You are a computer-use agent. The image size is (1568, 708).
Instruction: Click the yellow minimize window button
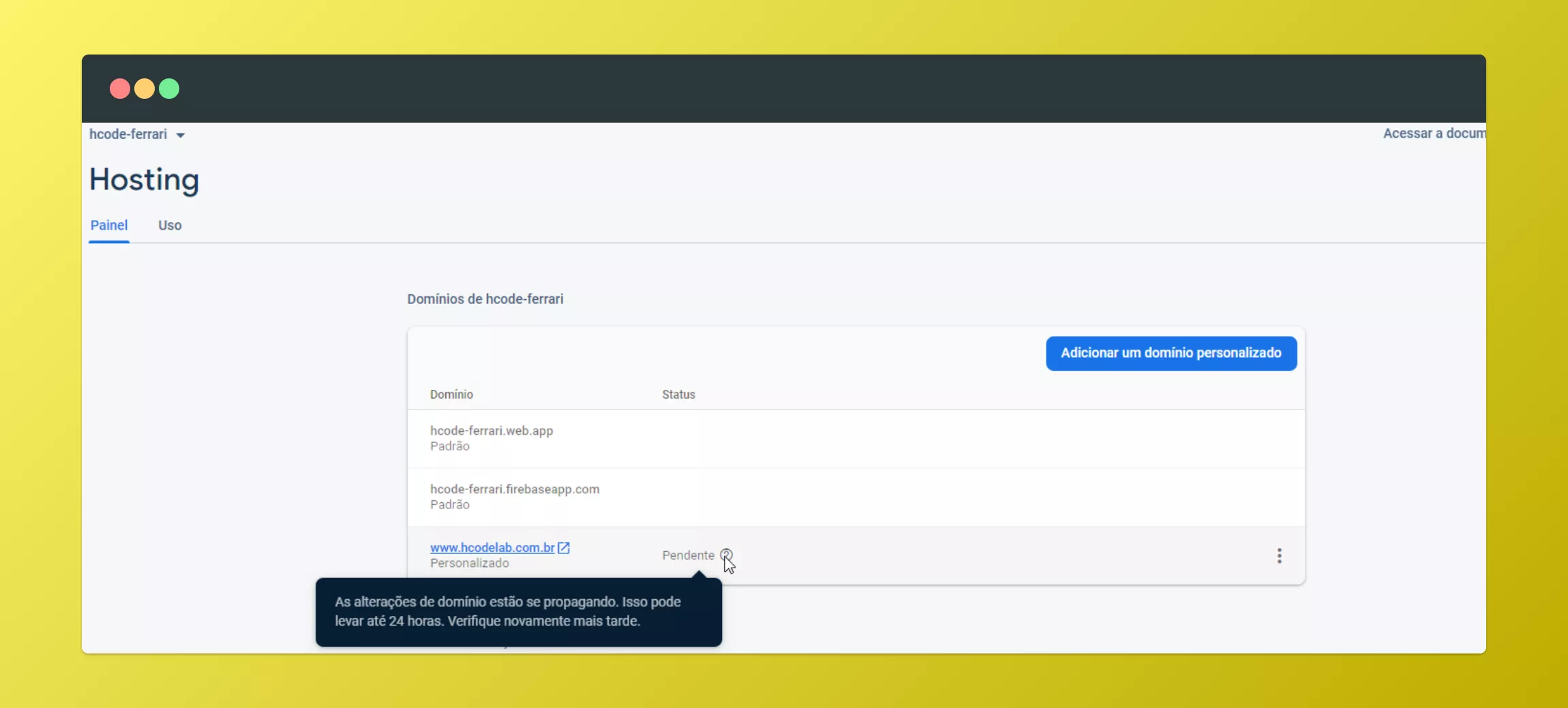145,89
